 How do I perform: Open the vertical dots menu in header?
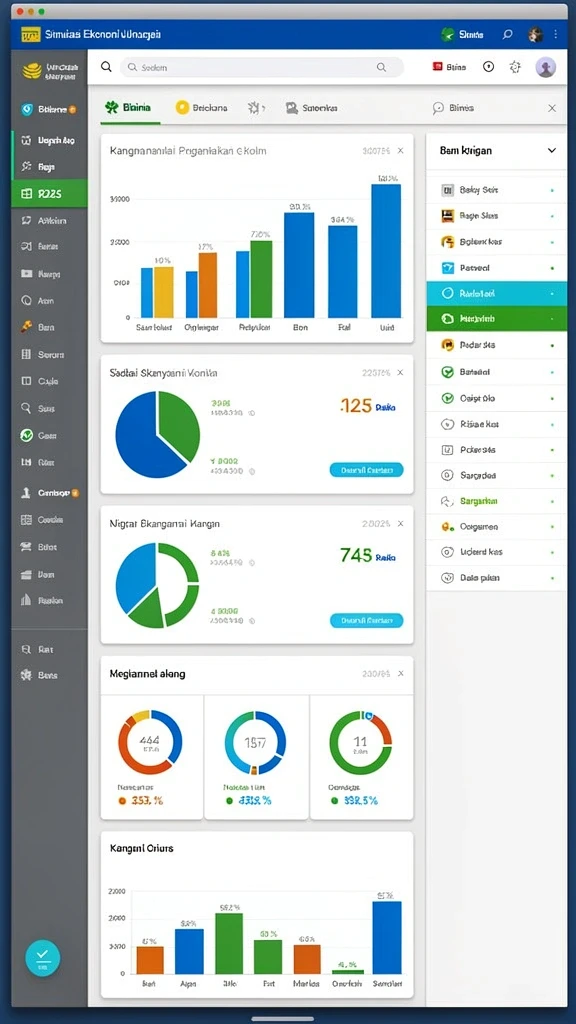click(556, 35)
